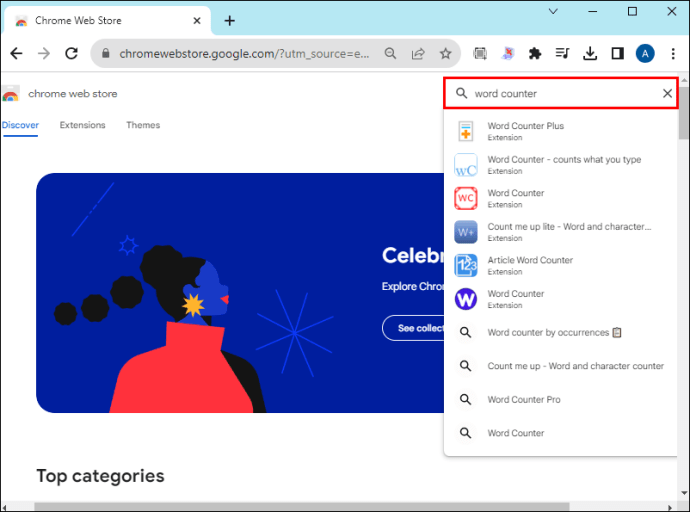
Task: Select the last 'Word Counter' search suggestion
Action: click(561, 433)
